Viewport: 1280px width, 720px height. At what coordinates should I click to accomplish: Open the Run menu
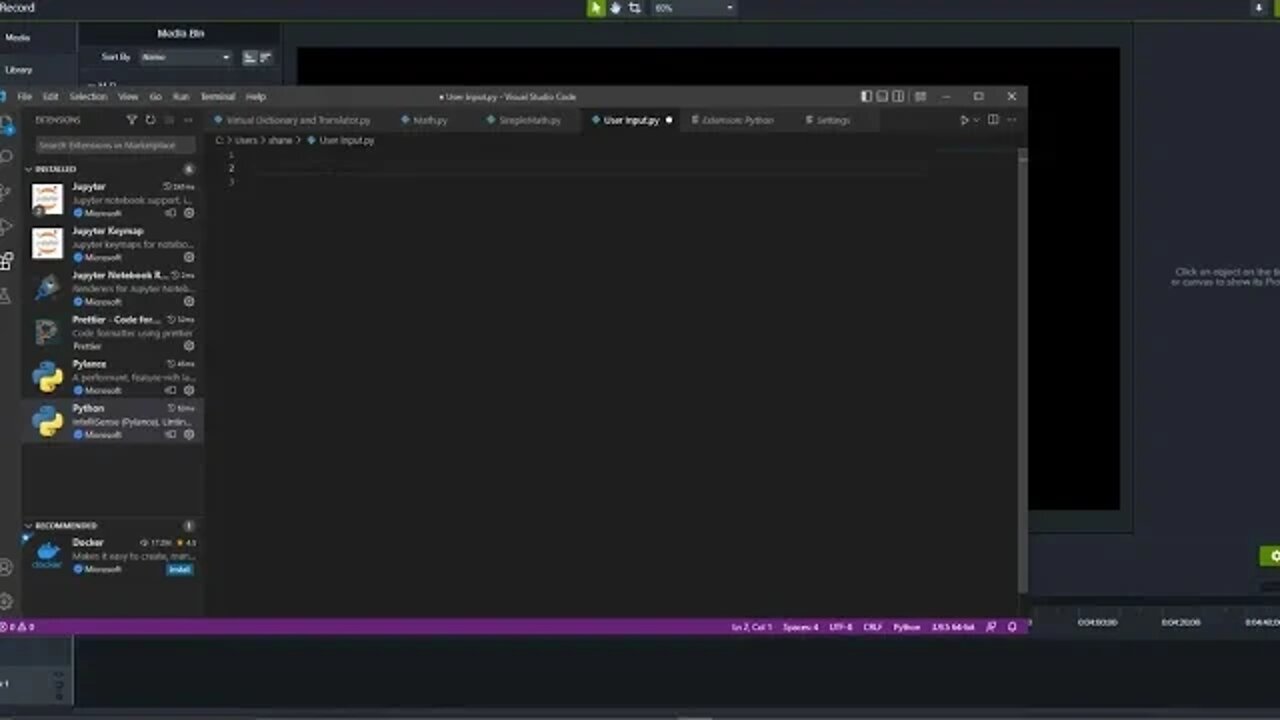[x=181, y=97]
